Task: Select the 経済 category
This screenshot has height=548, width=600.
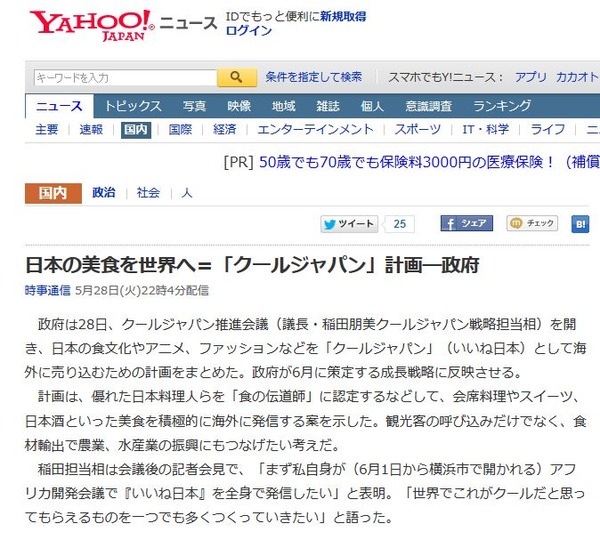Action: point(225,129)
